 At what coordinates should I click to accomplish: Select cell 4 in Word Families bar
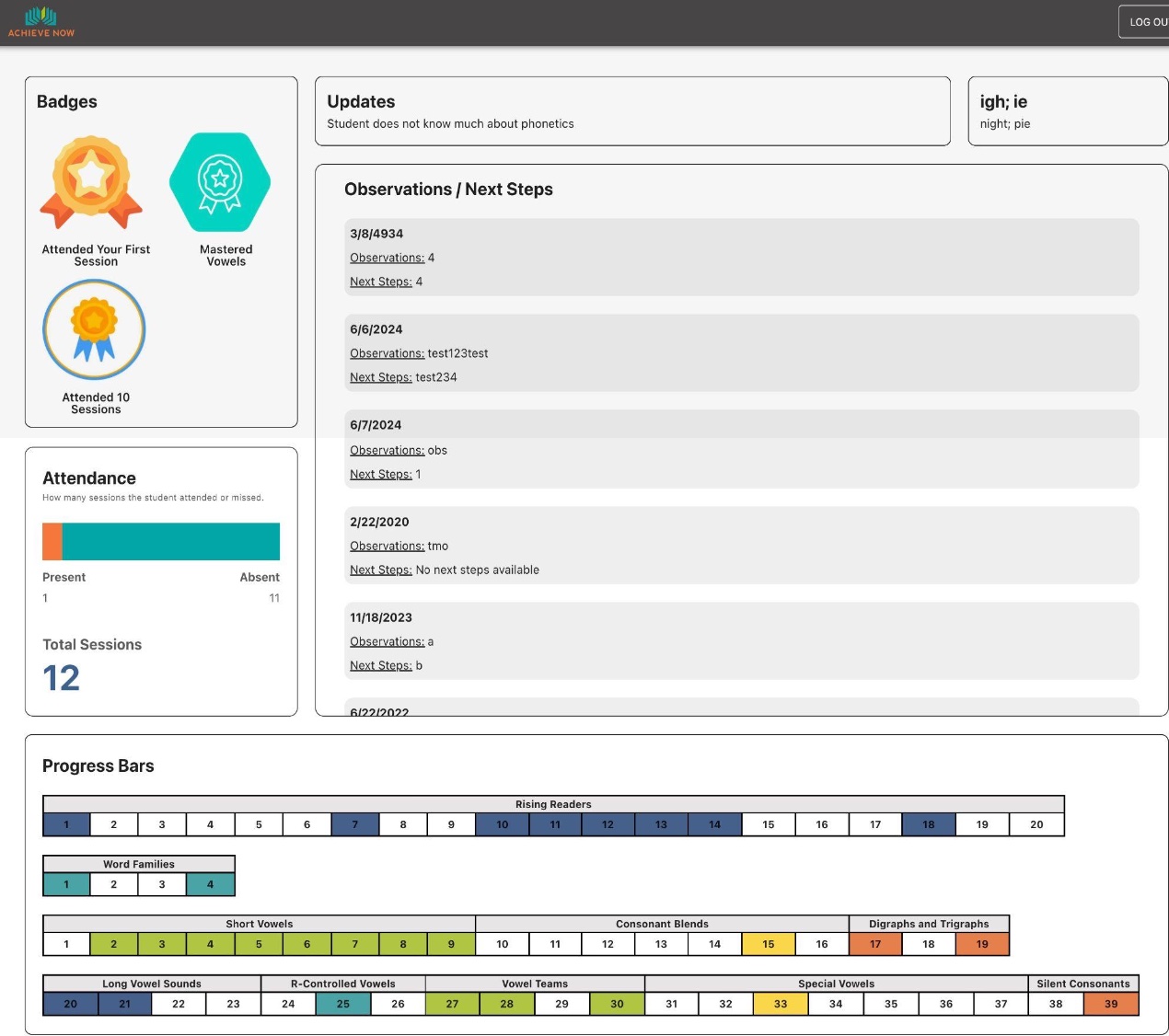pyautogui.click(x=211, y=884)
